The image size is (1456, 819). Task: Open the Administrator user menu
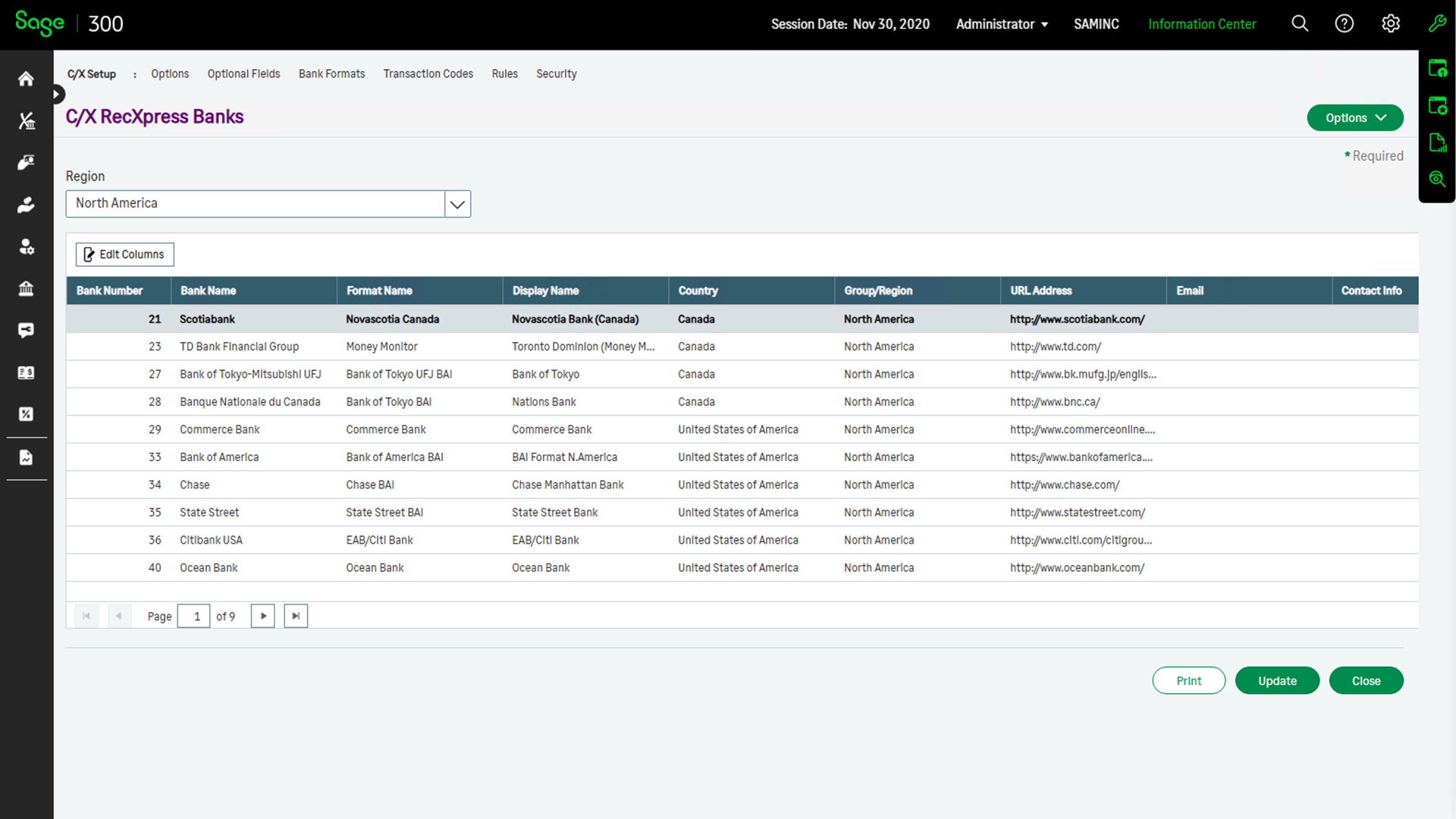1001,24
